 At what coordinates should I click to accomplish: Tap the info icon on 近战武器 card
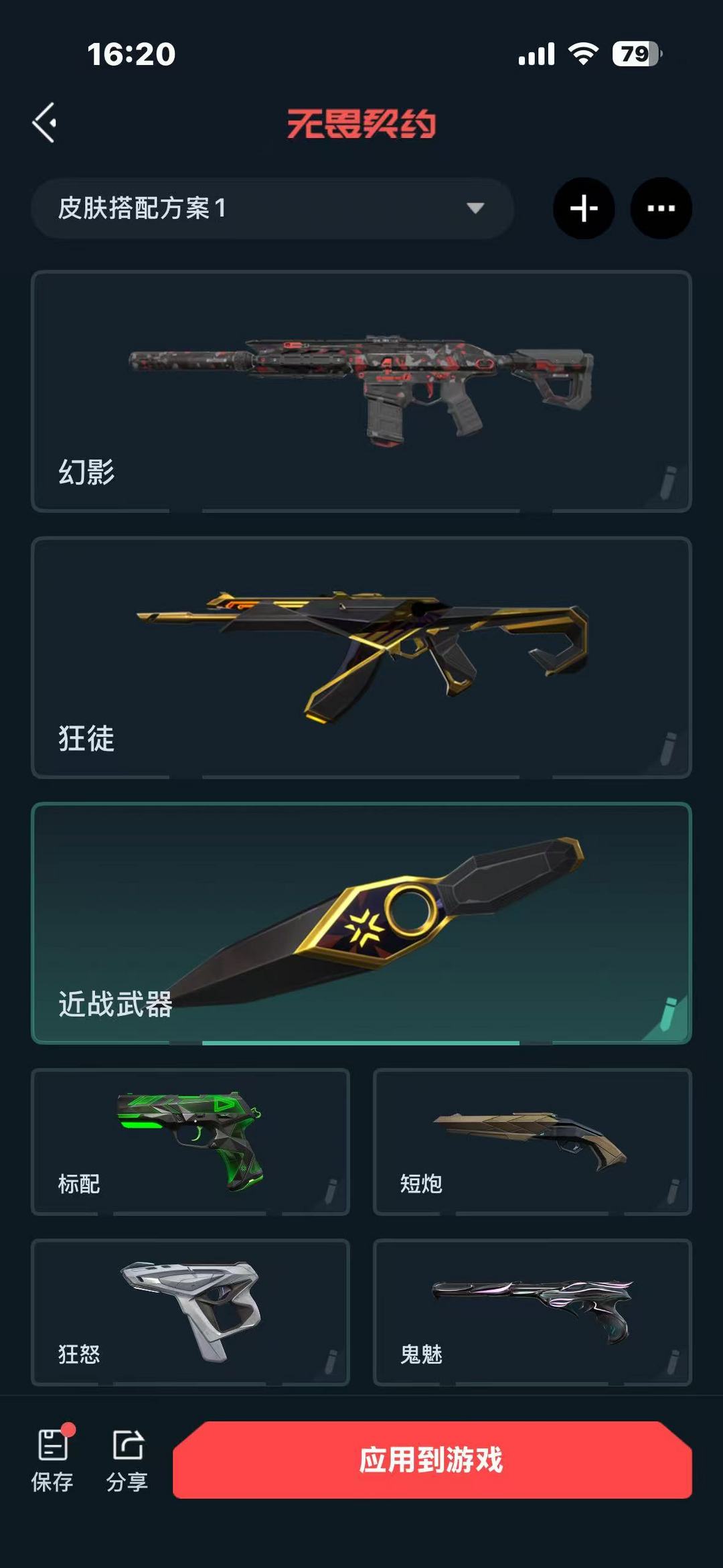(668, 1014)
